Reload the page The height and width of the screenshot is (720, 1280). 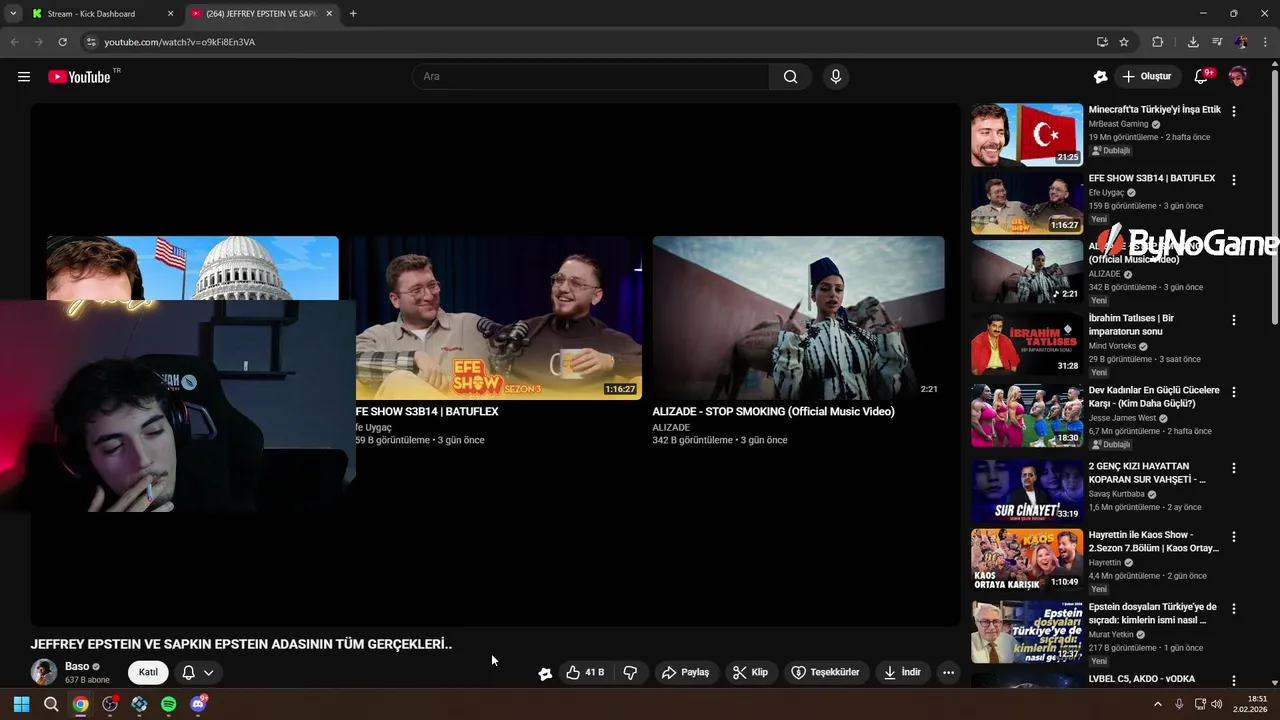[62, 42]
